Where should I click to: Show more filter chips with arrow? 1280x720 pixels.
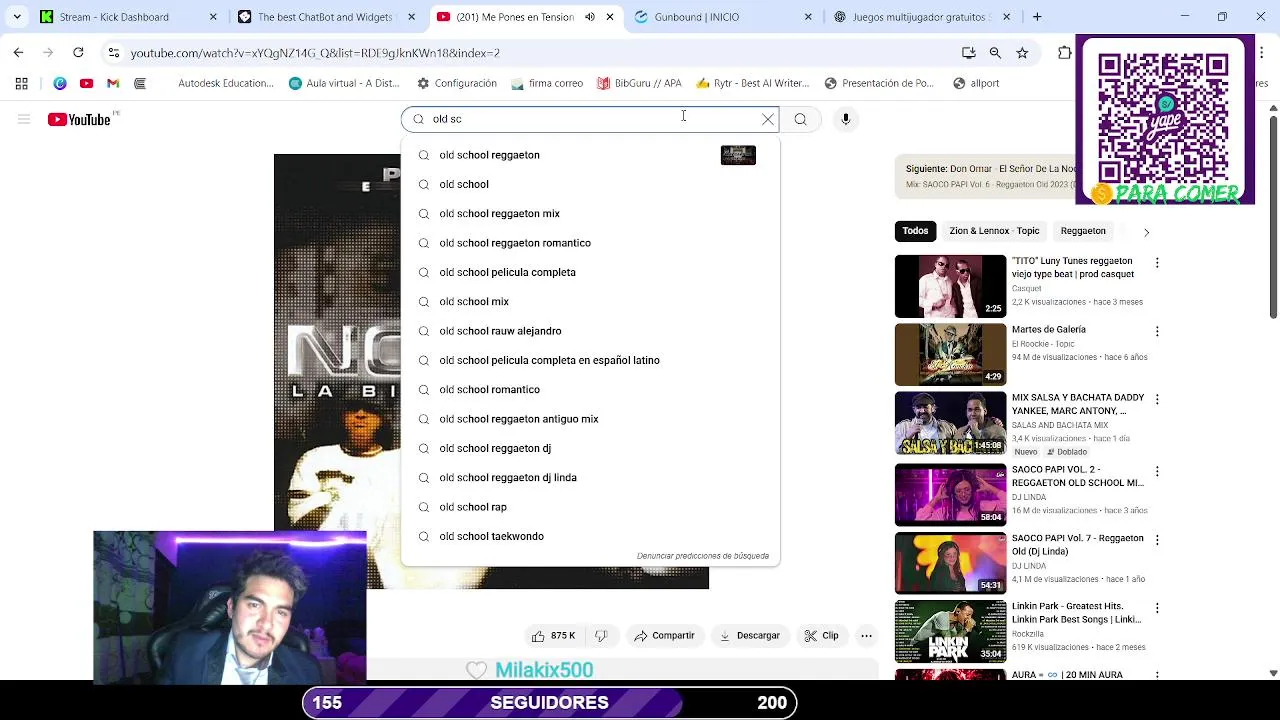(1146, 231)
